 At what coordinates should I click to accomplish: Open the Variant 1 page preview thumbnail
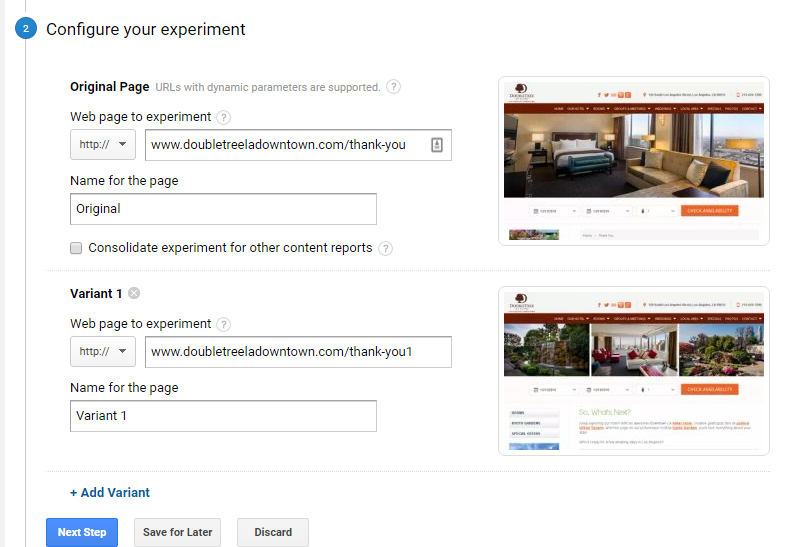634,371
